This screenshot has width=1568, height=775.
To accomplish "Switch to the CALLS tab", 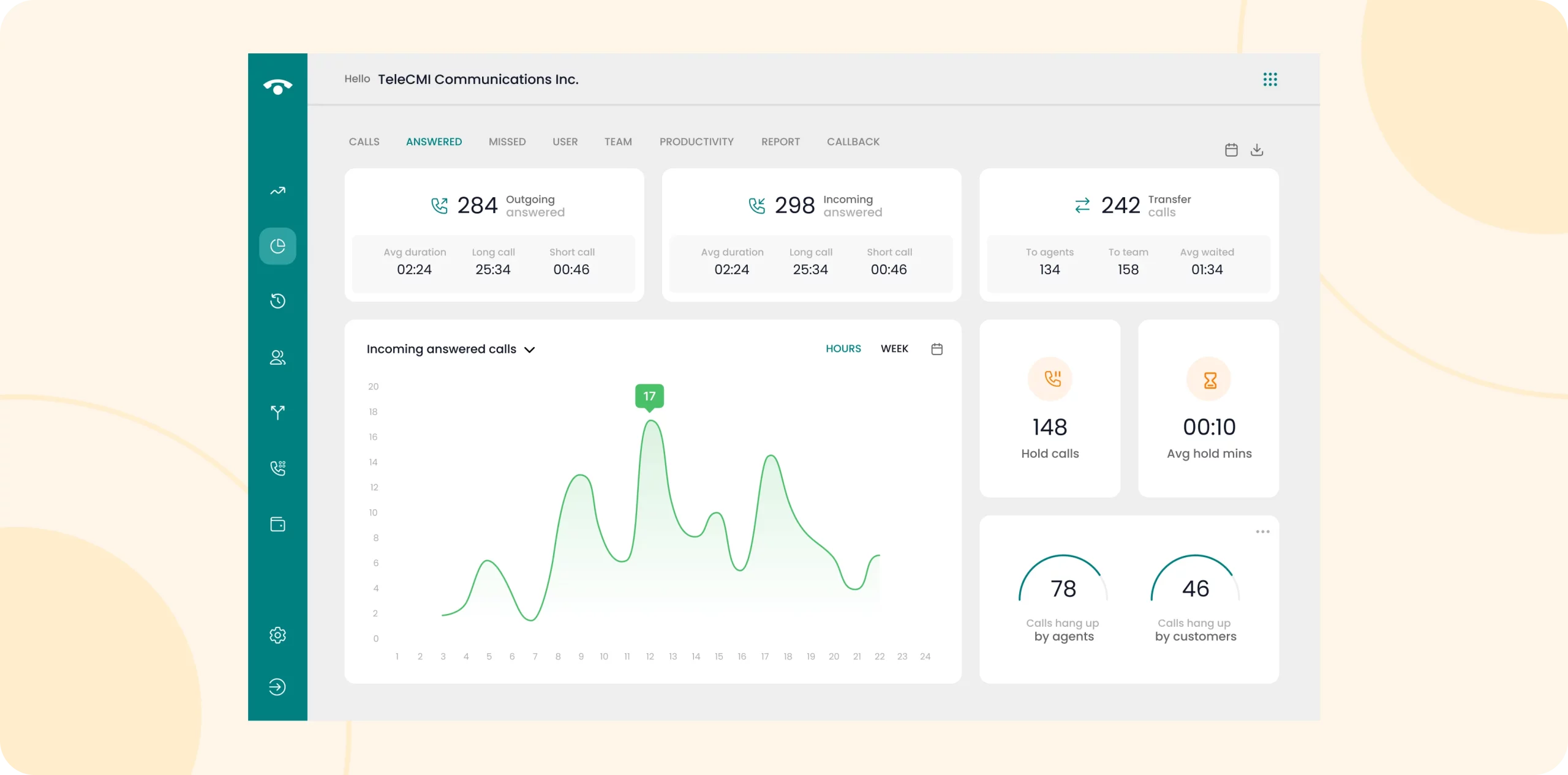I will [364, 141].
